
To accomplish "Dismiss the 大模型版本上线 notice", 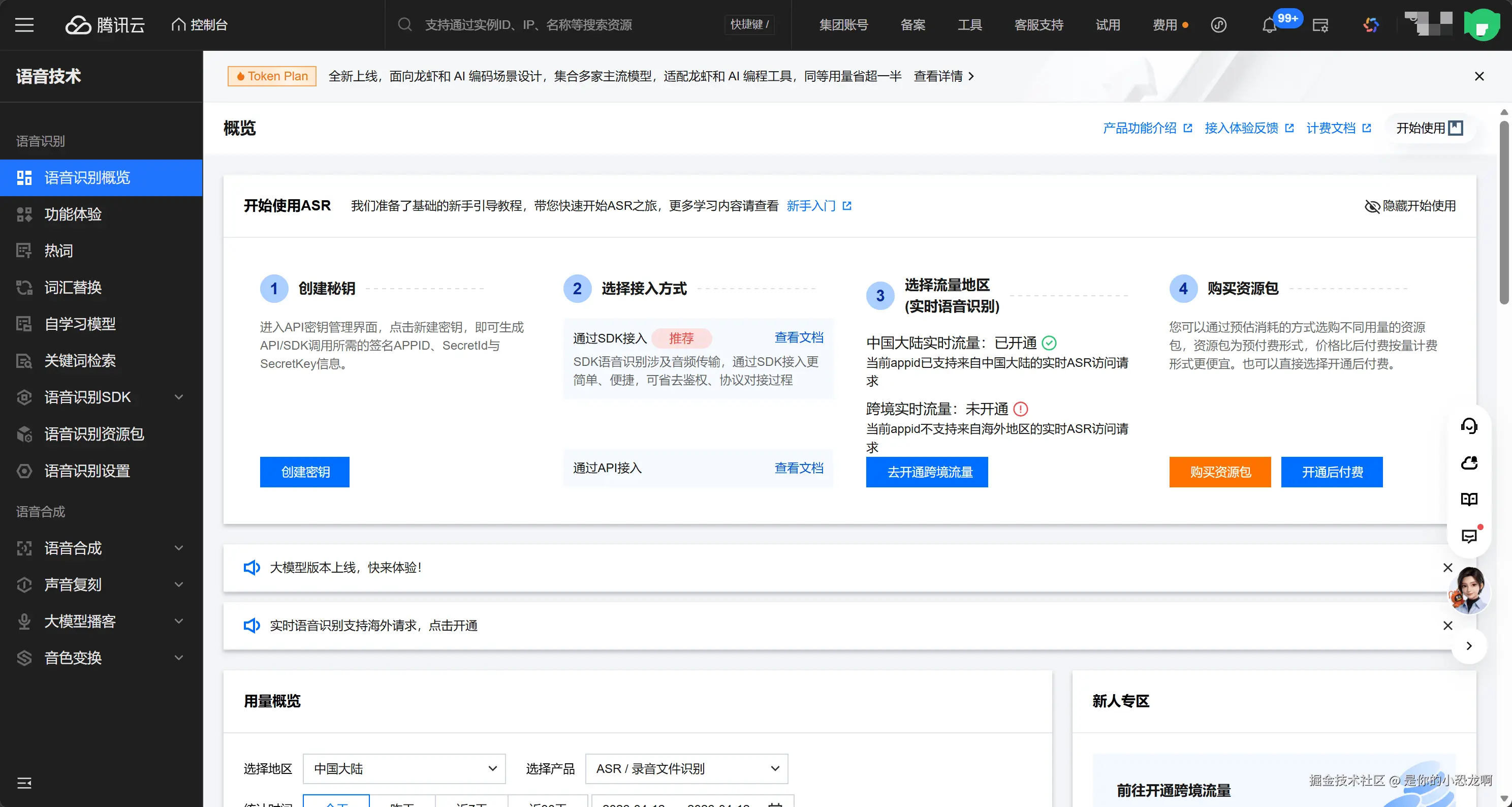I will 1447,568.
